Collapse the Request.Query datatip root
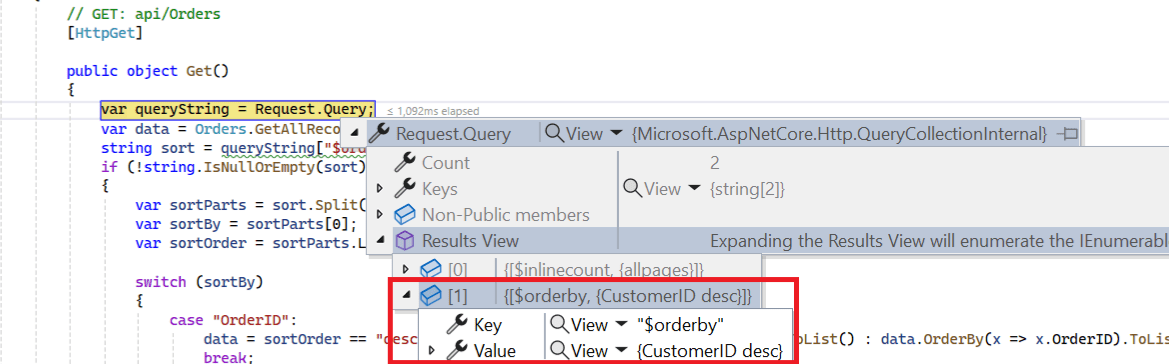 [355, 135]
